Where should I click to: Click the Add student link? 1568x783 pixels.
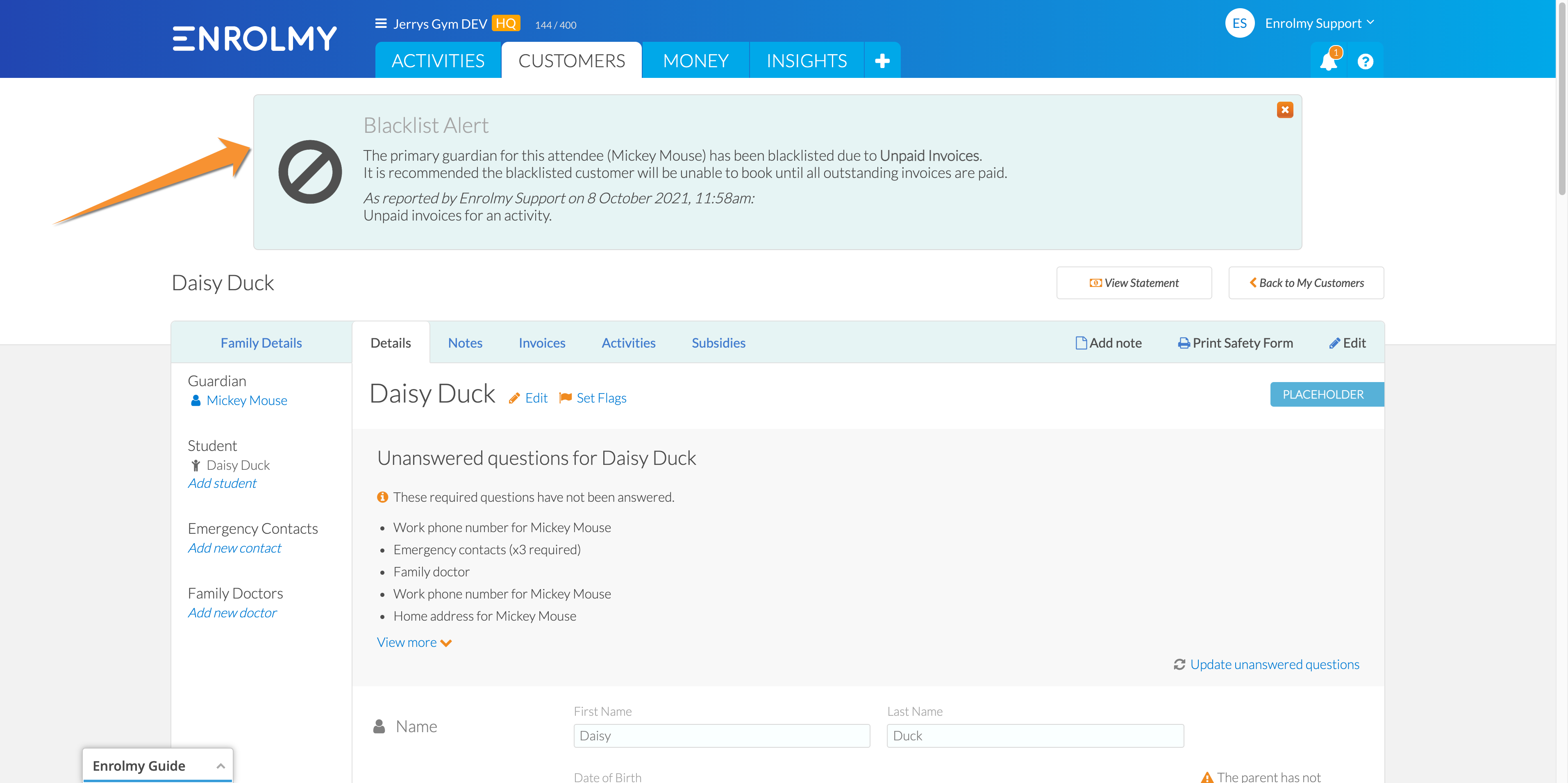pos(222,483)
